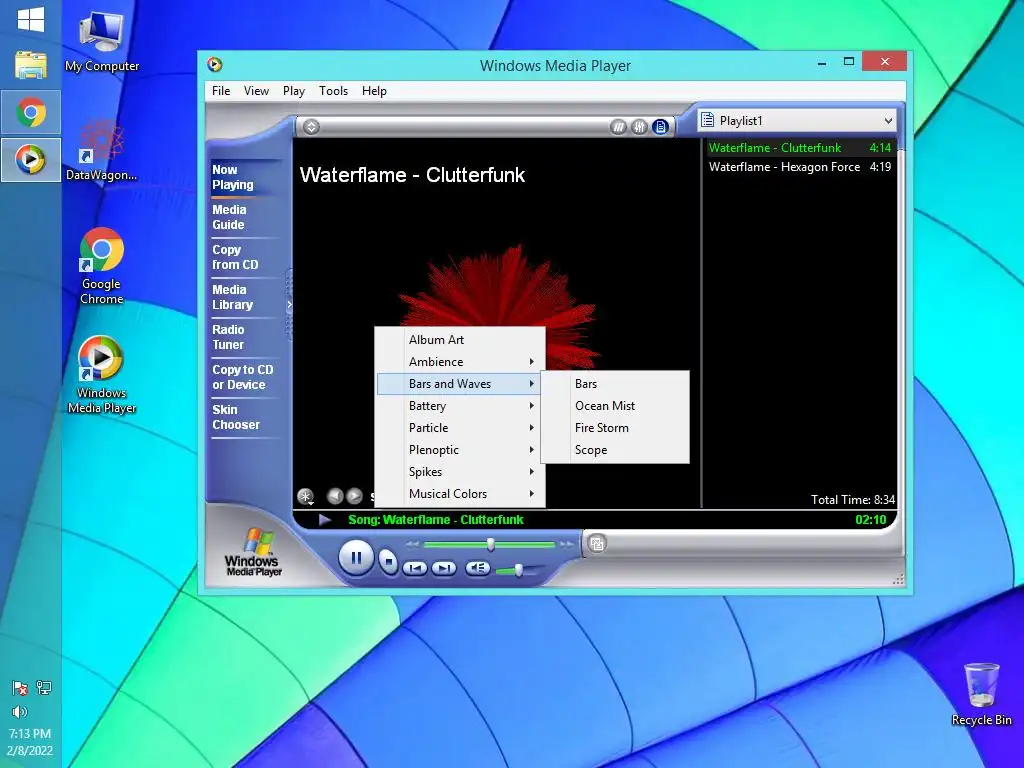Viewport: 1024px width, 768px height.
Task: Expand the Ambience submenu
Action: [x=460, y=362]
